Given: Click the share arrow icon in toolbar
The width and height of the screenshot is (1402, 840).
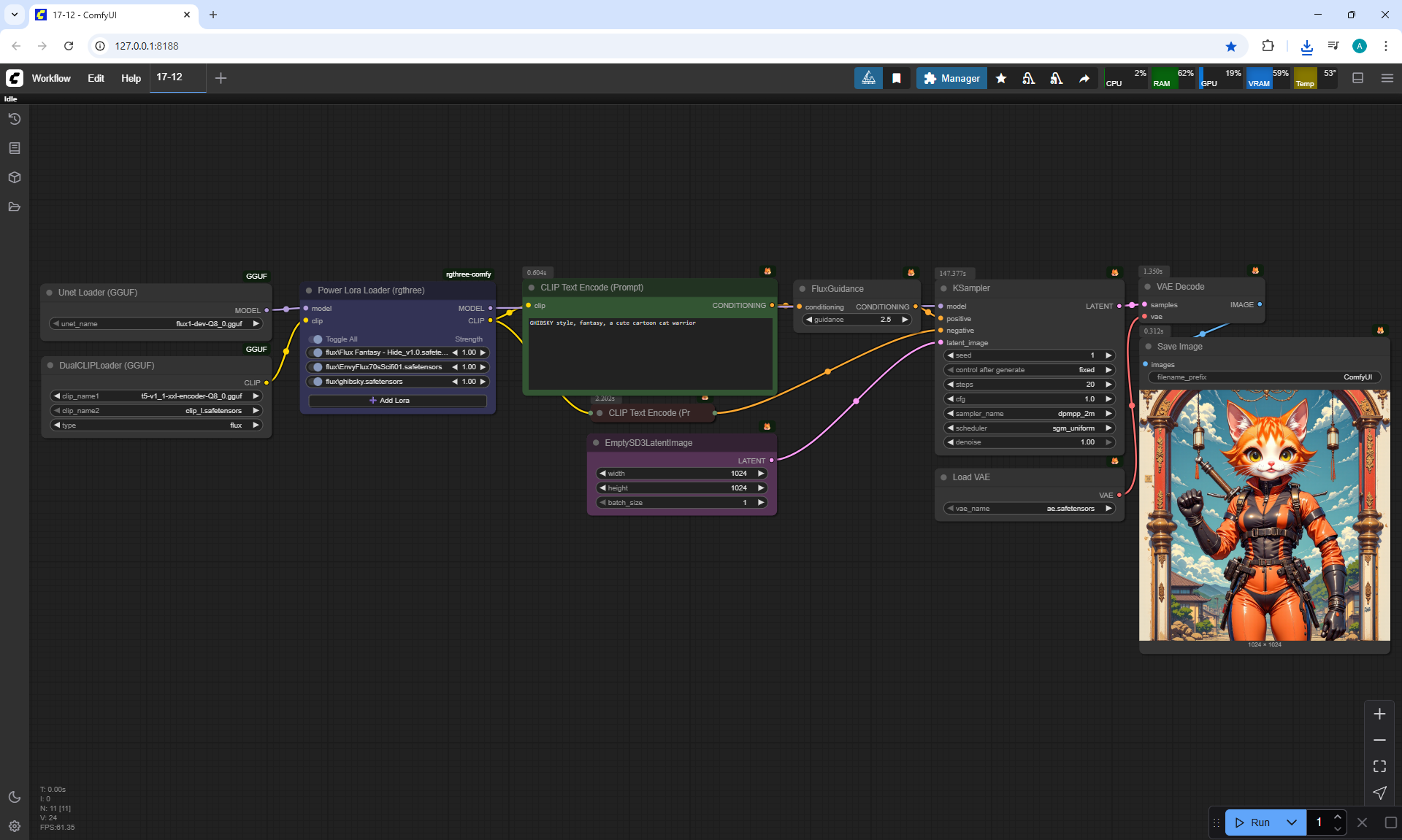Looking at the screenshot, I should [1084, 78].
